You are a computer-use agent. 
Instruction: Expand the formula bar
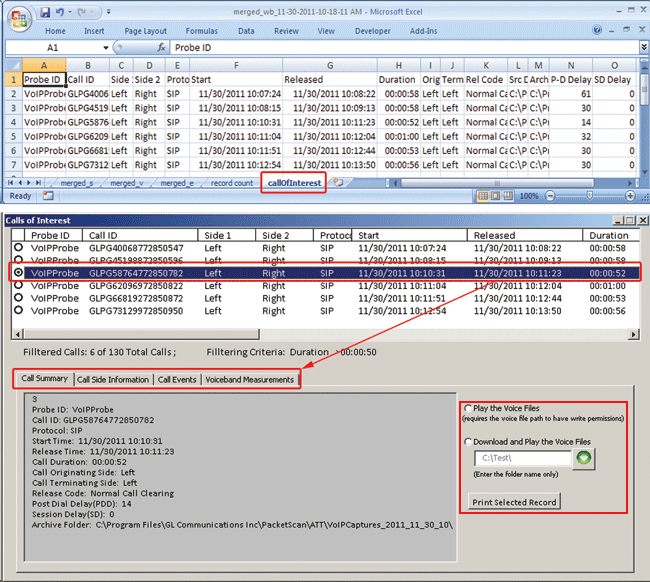coord(644,47)
